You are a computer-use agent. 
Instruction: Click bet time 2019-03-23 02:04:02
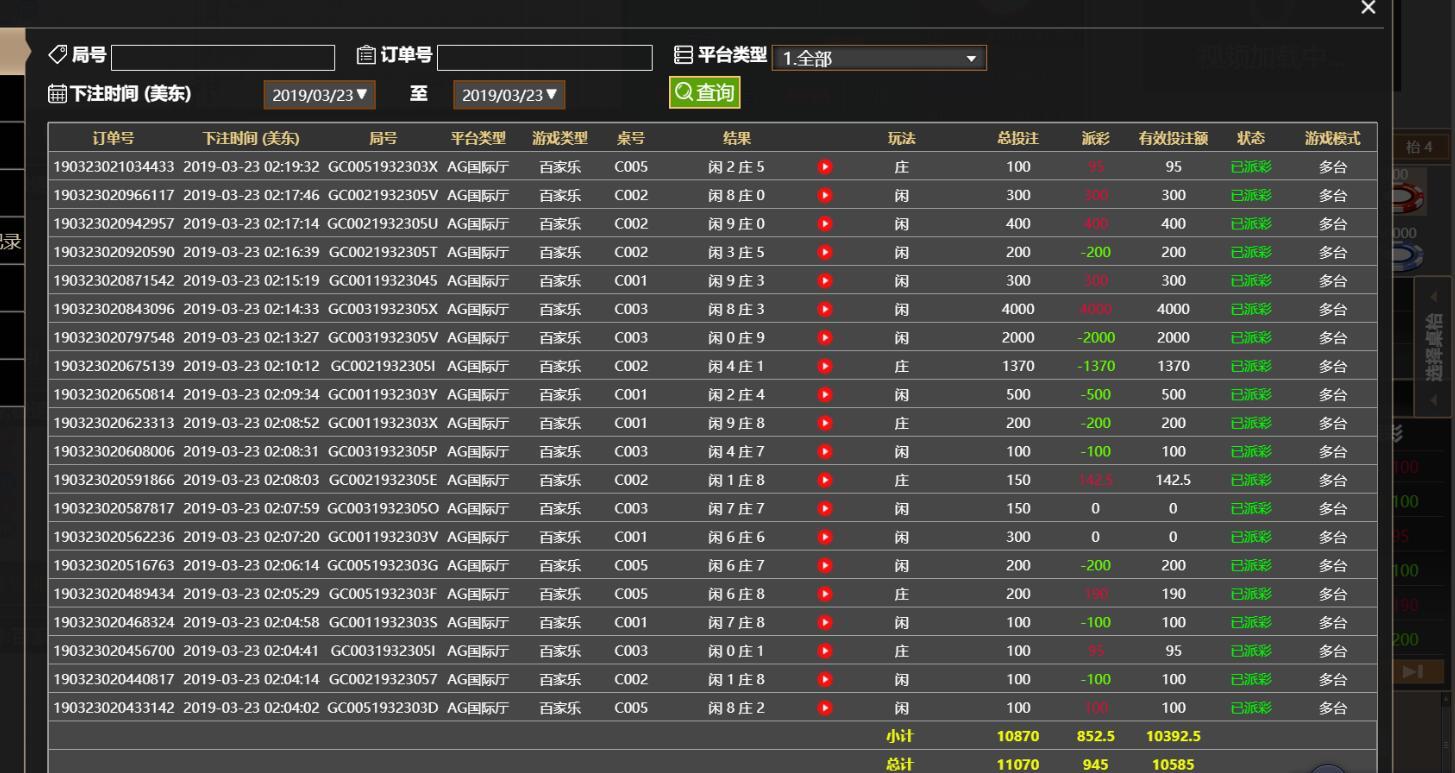pyautogui.click(x=251, y=709)
